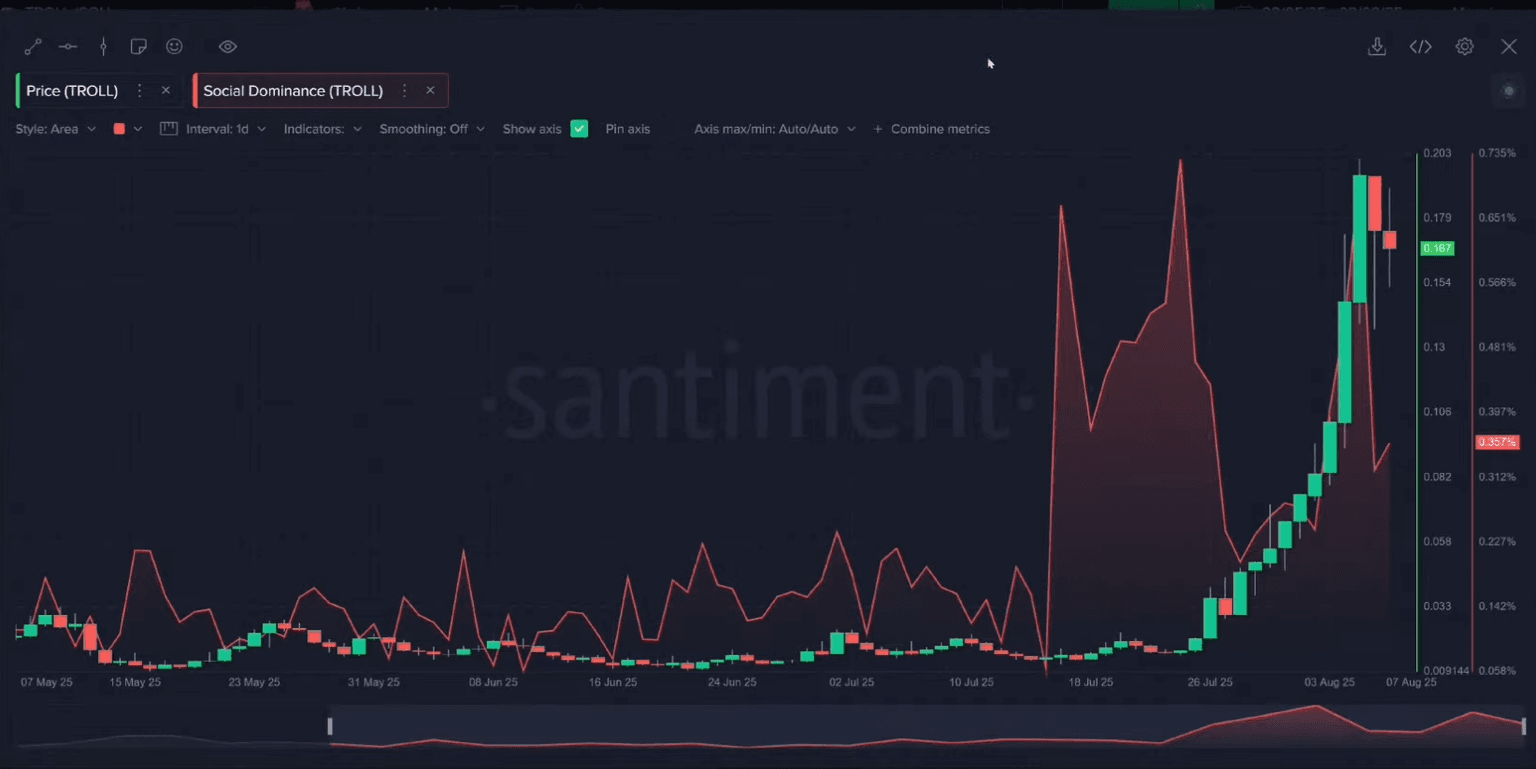Viewport: 1536px width, 769px height.
Task: Open the red color swatch picker
Action: [x=127, y=129]
